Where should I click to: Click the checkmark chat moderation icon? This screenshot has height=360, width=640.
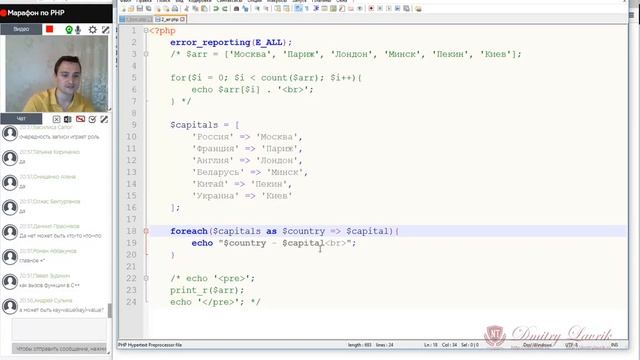[x=92, y=119]
